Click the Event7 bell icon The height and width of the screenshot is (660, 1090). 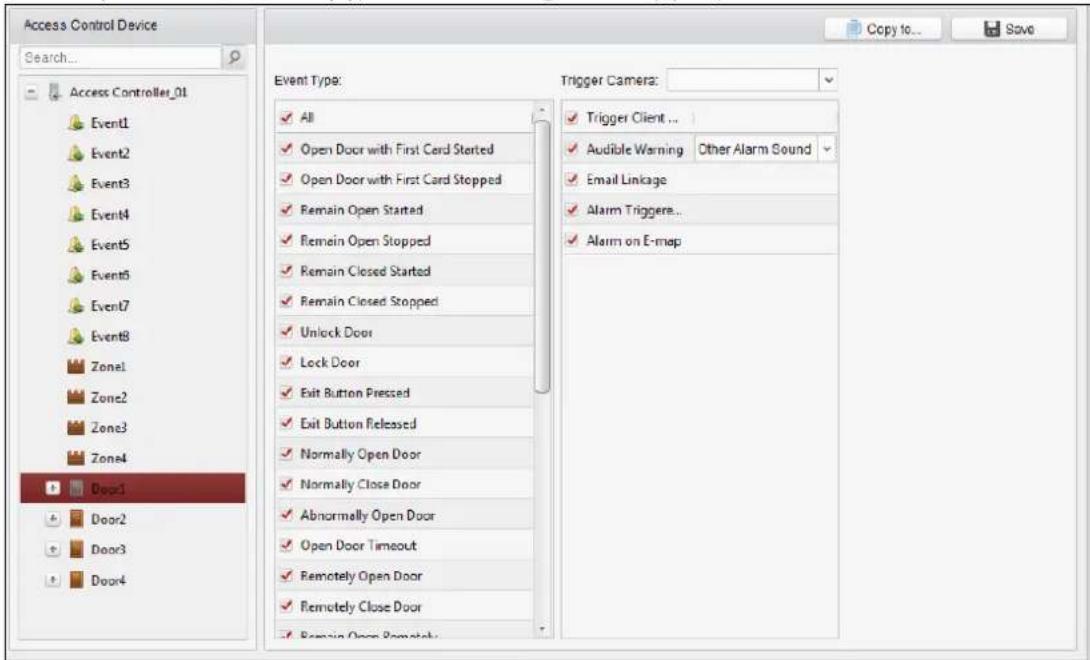tap(76, 306)
